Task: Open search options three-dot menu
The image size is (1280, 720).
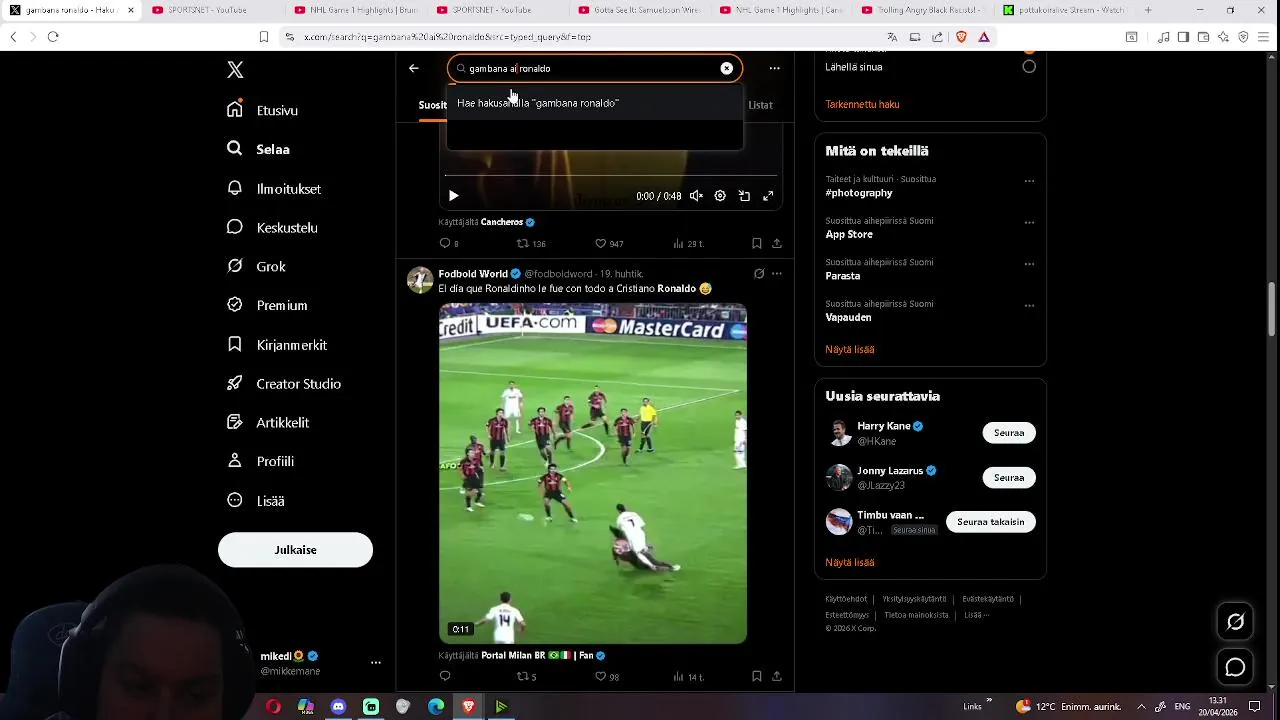Action: pyautogui.click(x=774, y=68)
